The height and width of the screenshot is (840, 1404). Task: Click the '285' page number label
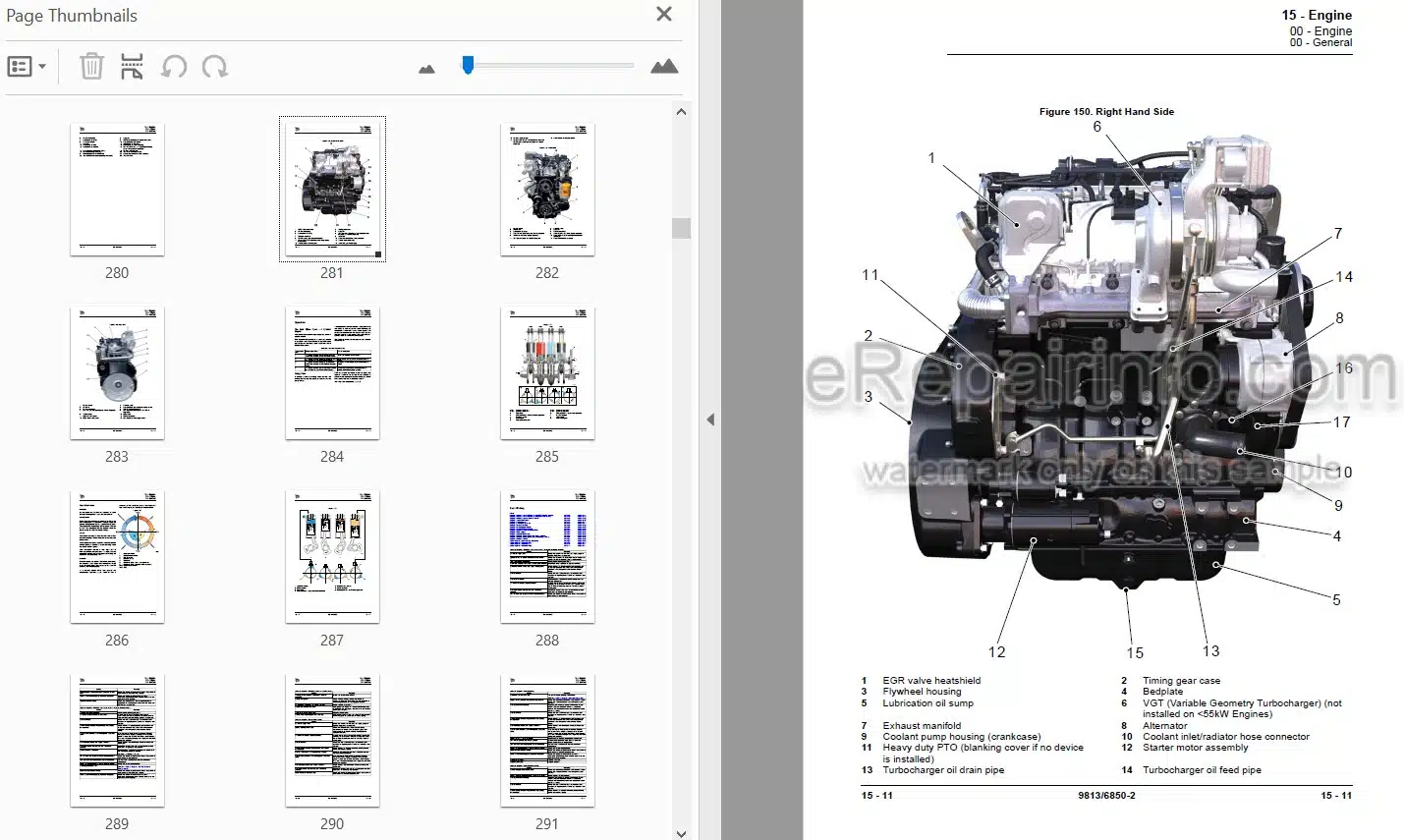tap(547, 457)
